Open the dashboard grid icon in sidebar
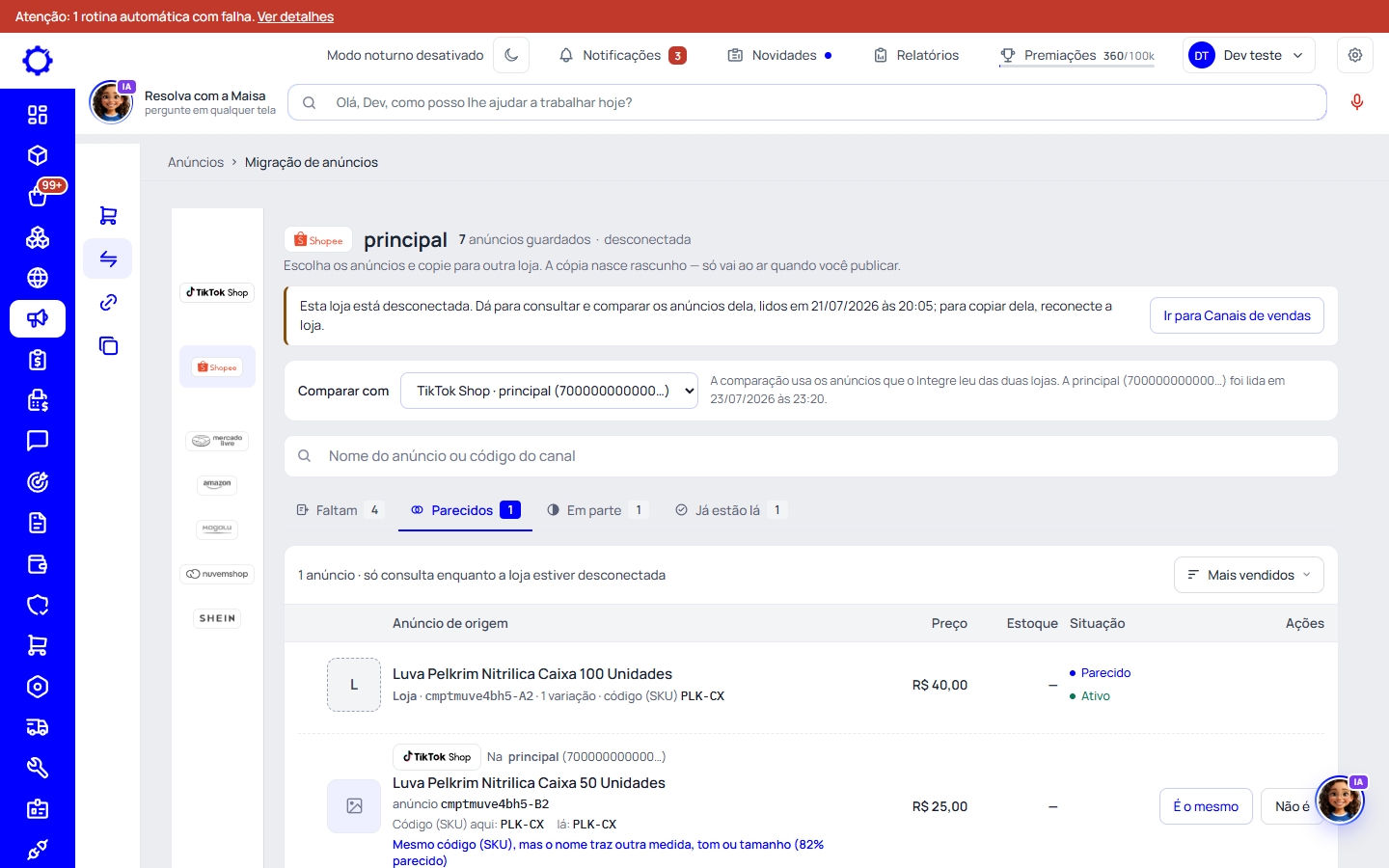The width and height of the screenshot is (1389, 868). coord(38,115)
